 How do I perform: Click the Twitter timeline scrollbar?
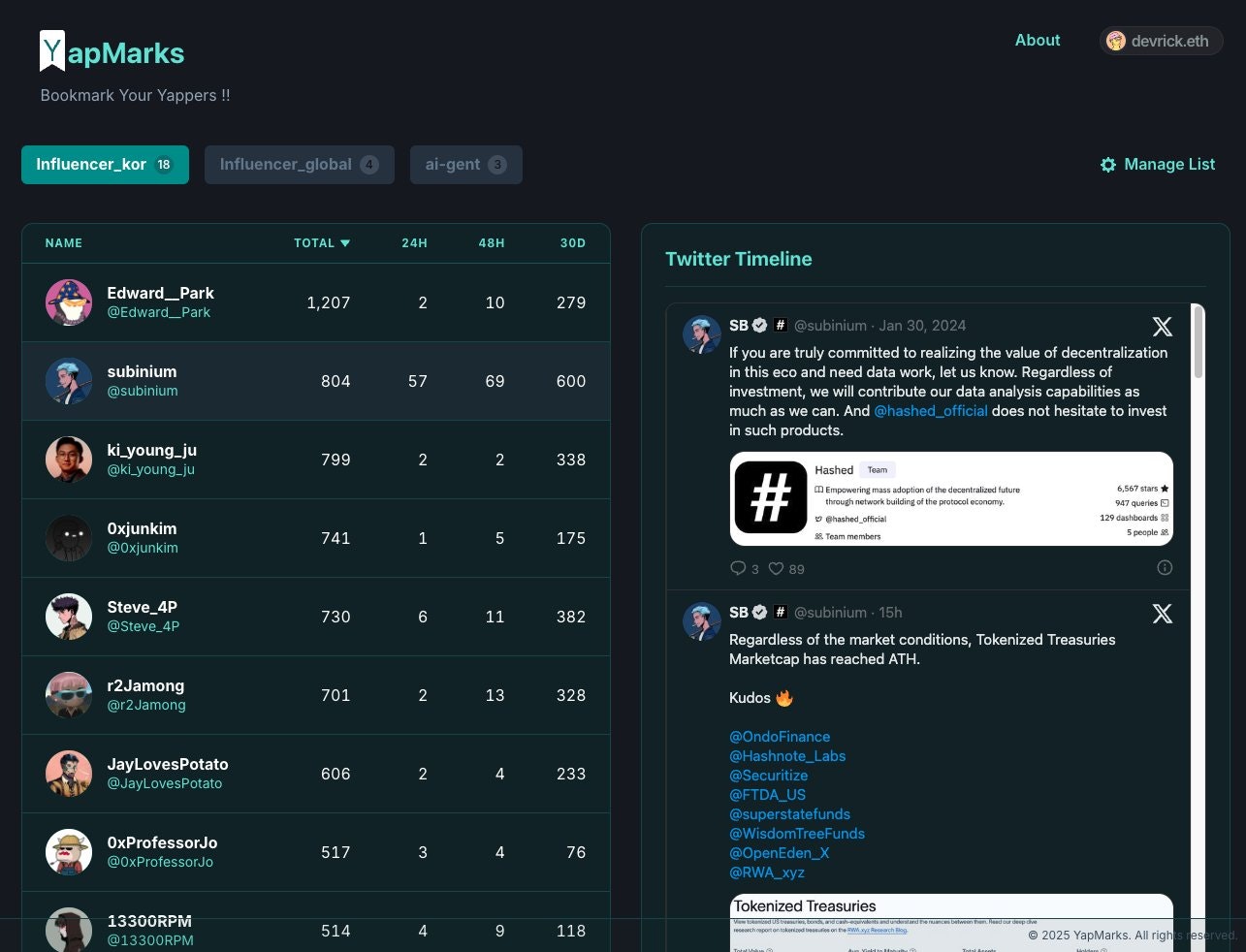(1198, 343)
